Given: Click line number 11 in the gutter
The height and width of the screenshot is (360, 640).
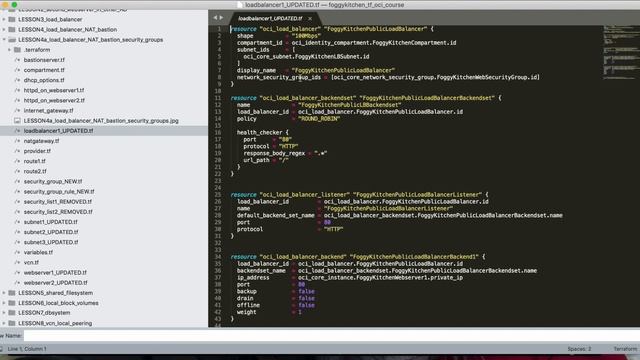Looking at the screenshot, I should (x=218, y=98).
